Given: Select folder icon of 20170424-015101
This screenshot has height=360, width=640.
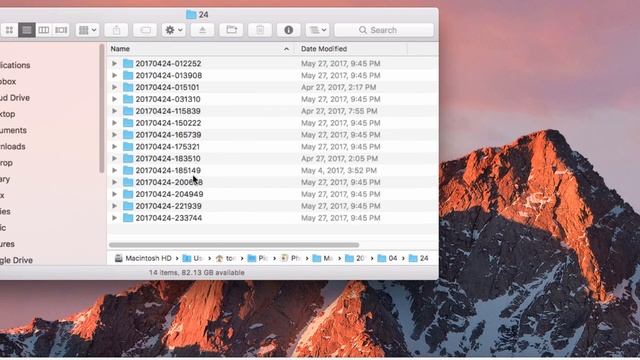Looking at the screenshot, I should pyautogui.click(x=128, y=87).
